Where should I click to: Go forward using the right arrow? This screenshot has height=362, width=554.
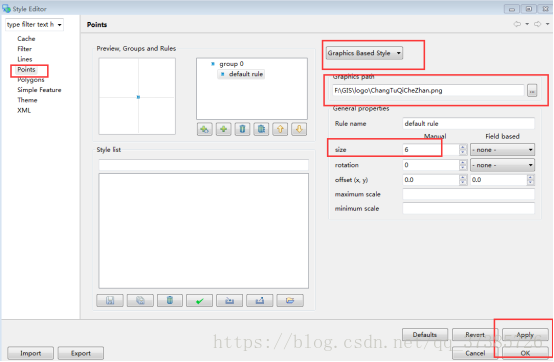tap(537, 24)
